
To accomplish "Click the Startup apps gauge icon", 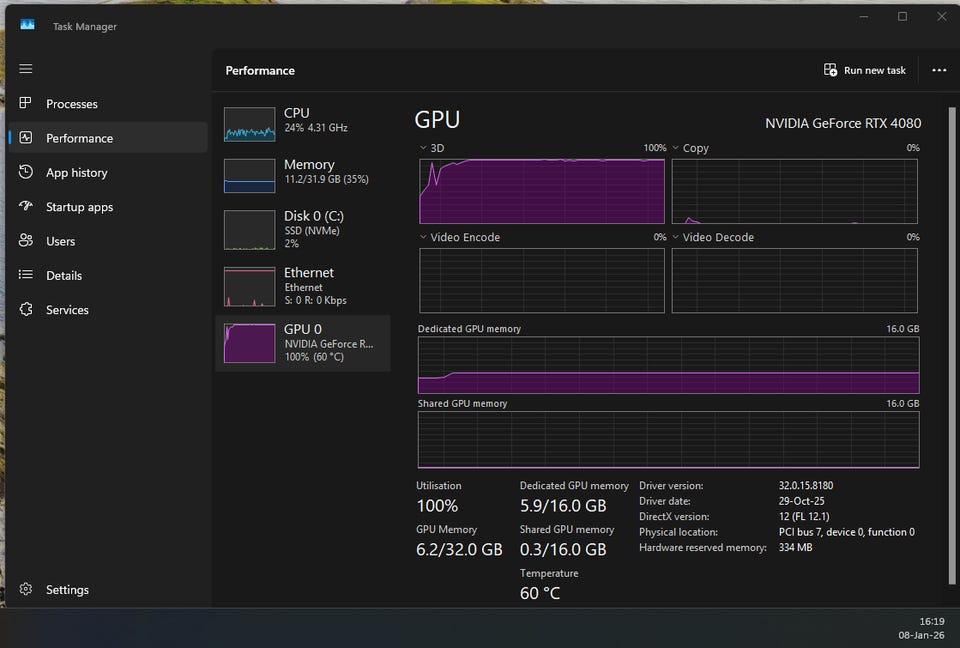I will coord(26,207).
